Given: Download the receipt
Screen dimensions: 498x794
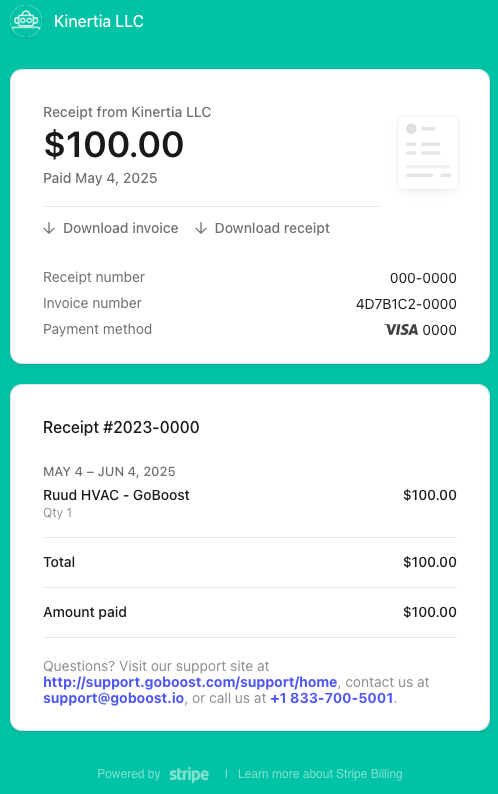Looking at the screenshot, I should [262, 228].
